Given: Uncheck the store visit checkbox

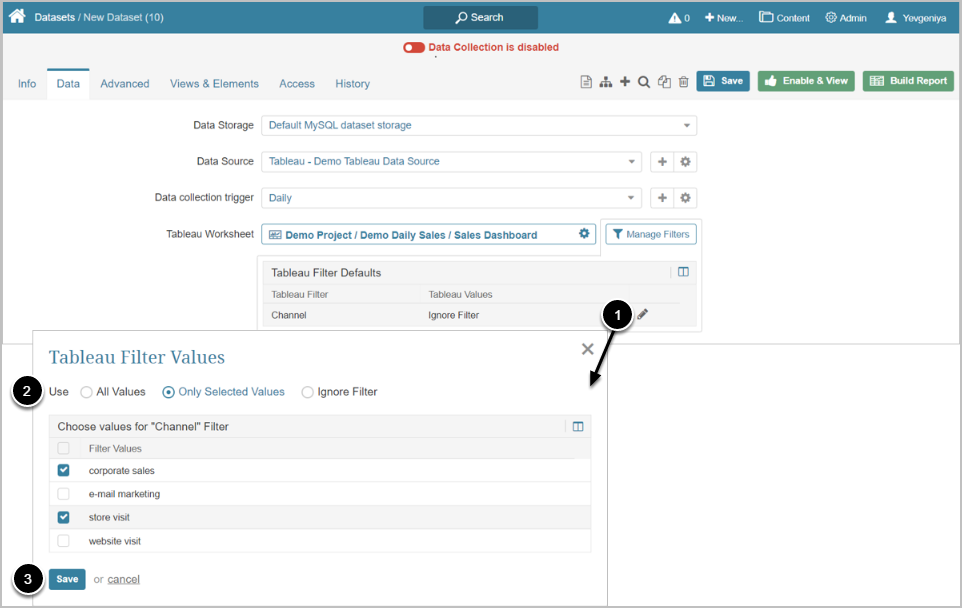Looking at the screenshot, I should coord(64,517).
